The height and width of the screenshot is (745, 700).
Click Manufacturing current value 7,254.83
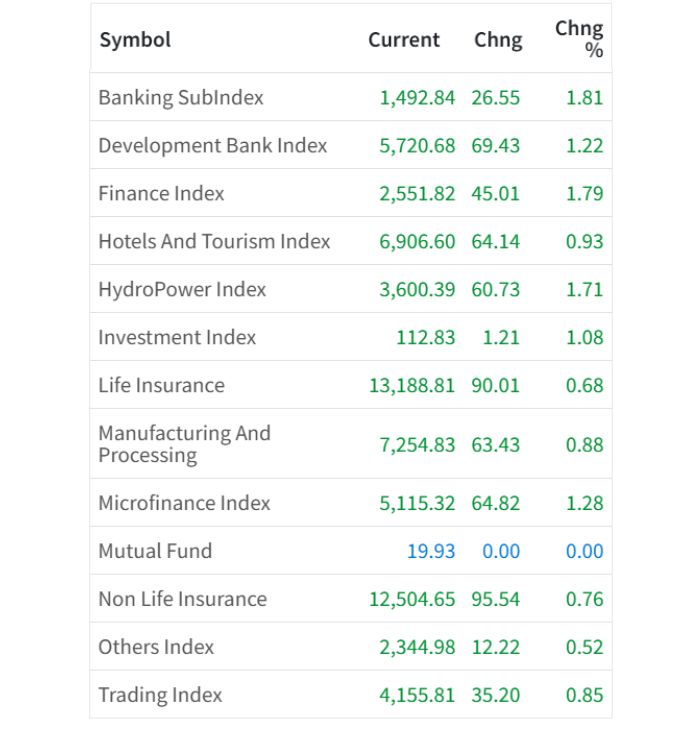coord(417,445)
